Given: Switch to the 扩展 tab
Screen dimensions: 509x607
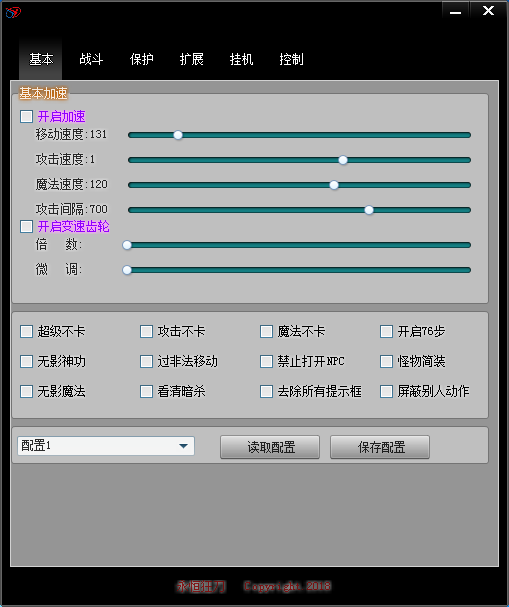Looking at the screenshot, I should (x=191, y=59).
